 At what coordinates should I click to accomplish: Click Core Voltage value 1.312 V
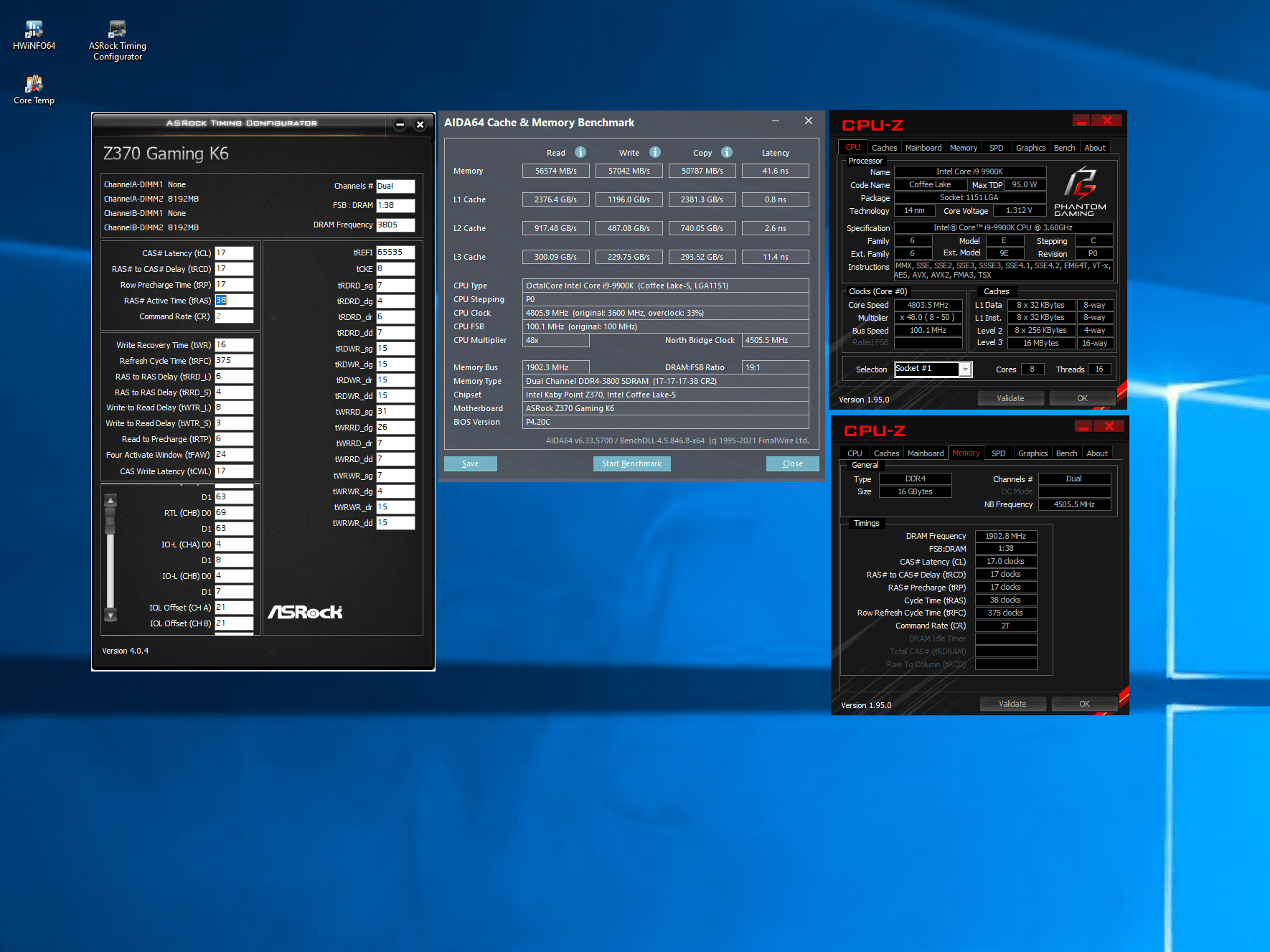click(x=1018, y=211)
